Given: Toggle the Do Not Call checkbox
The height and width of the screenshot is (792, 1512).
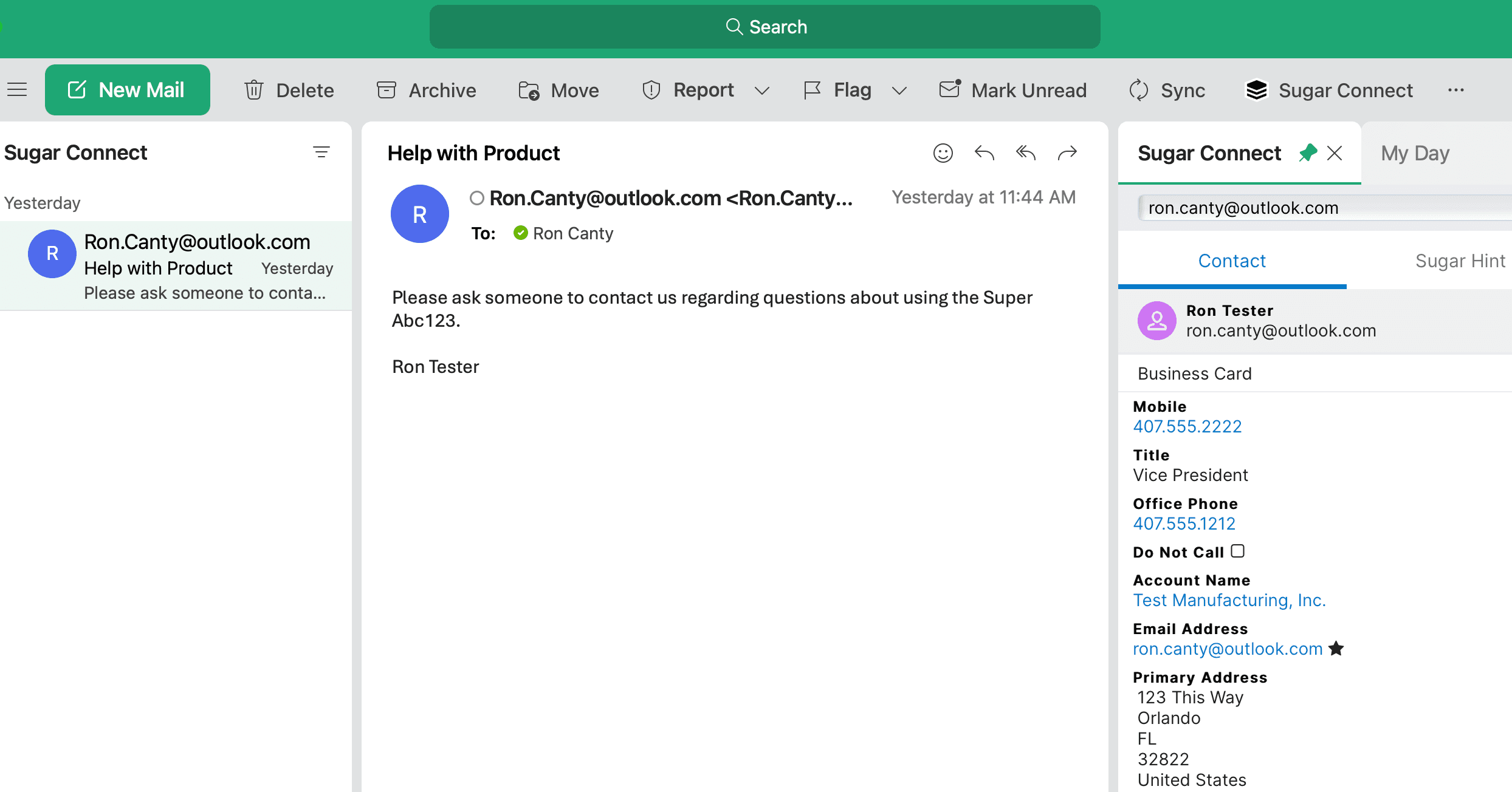Looking at the screenshot, I should click(x=1238, y=551).
